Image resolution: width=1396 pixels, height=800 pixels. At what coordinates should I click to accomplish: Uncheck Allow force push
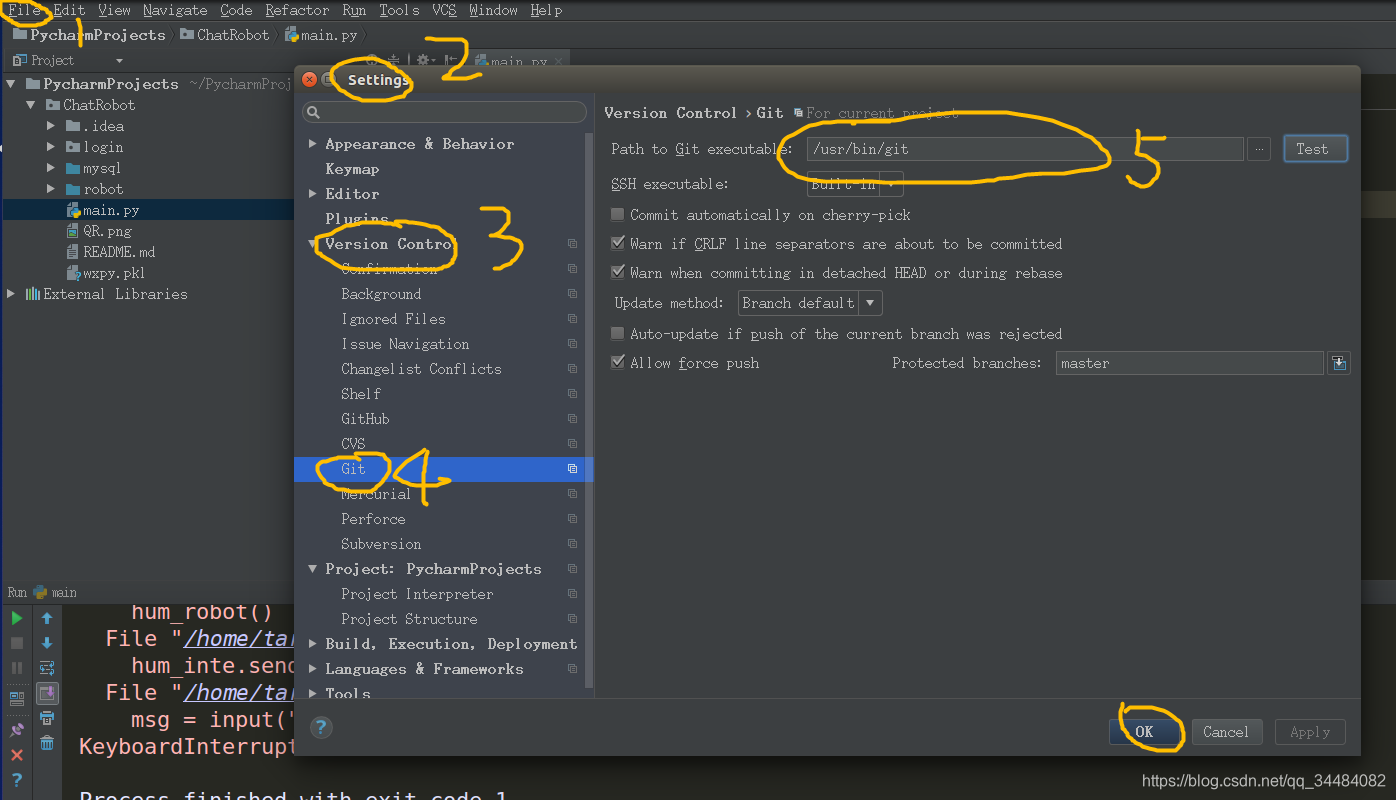618,363
